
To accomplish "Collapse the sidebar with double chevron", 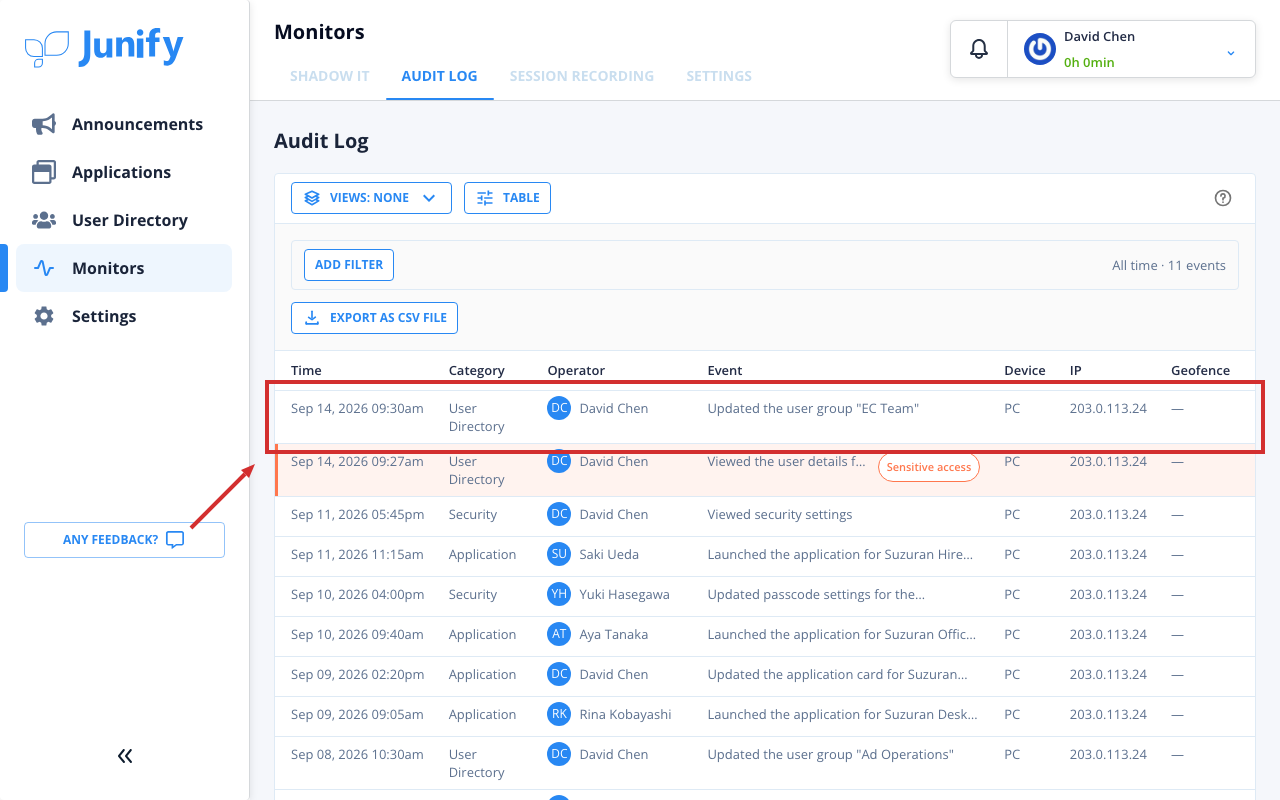I will [125, 756].
